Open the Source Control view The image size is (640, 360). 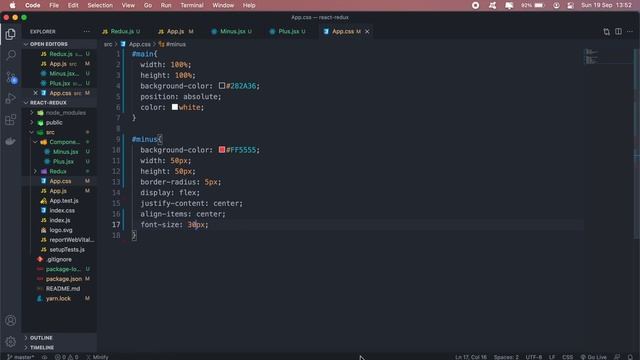(x=11, y=77)
